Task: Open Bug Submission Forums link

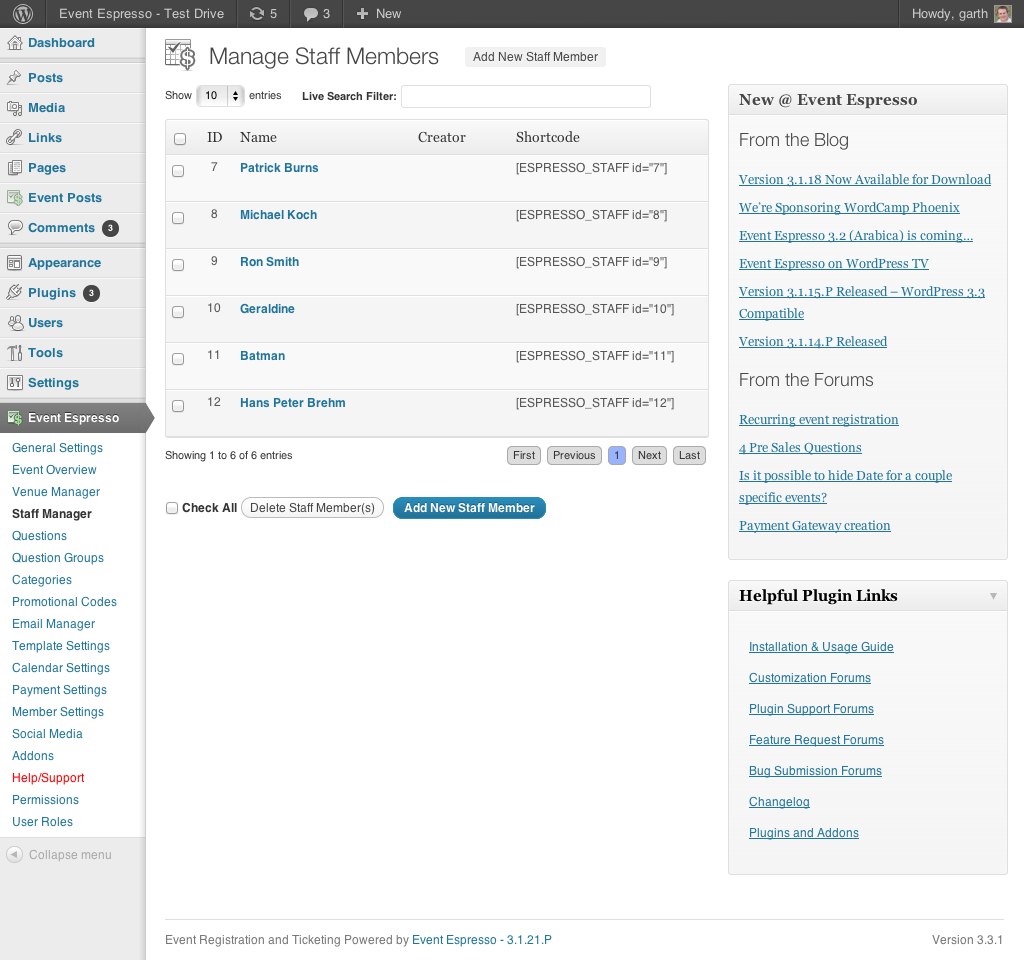Action: (x=815, y=771)
